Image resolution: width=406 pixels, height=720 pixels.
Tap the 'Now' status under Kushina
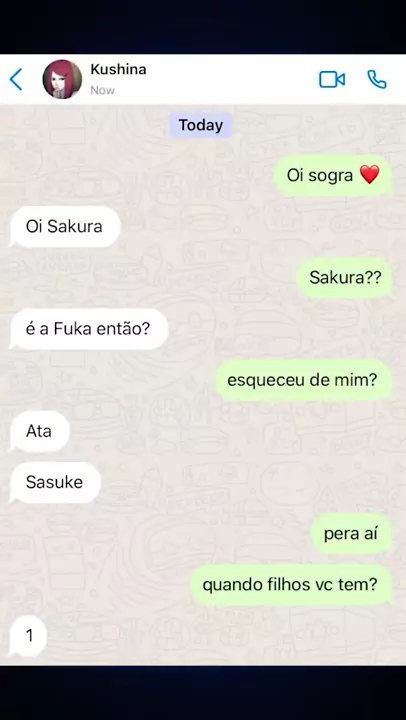pos(102,90)
